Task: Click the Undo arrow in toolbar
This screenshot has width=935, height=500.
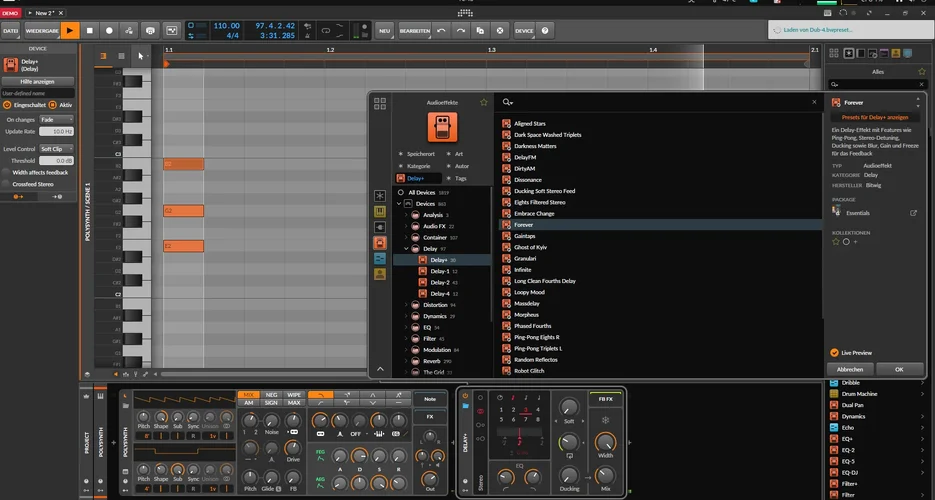Action: click(x=441, y=31)
